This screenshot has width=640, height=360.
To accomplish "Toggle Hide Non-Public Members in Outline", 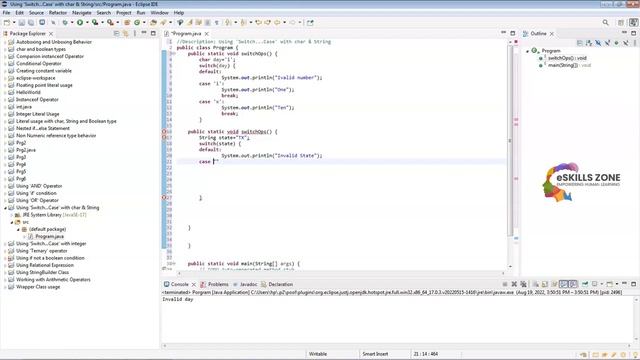I will [616, 43].
